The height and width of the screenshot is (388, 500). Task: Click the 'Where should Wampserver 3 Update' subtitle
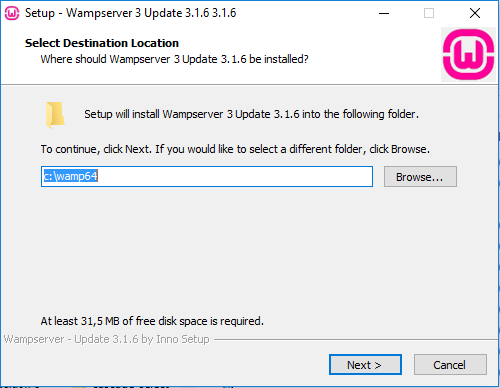[174, 59]
